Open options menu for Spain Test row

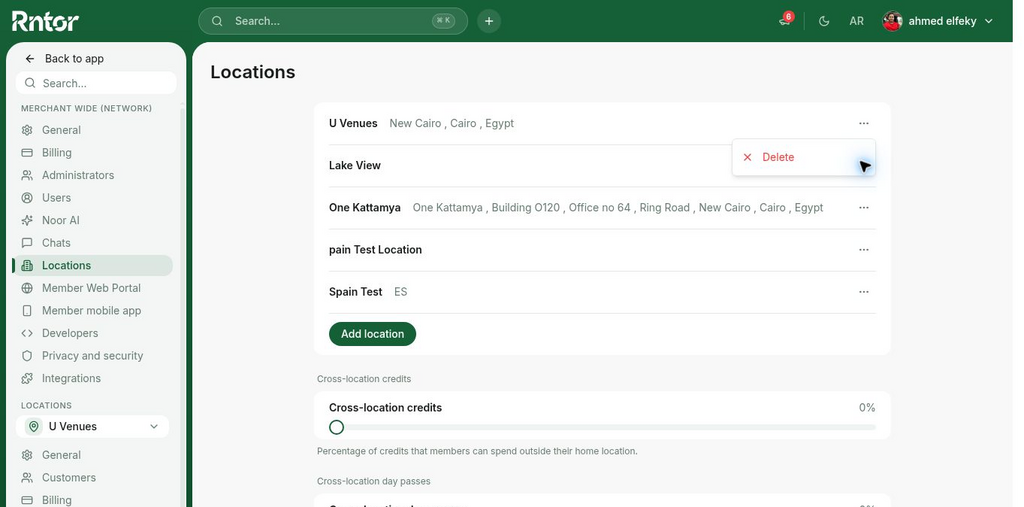864,291
